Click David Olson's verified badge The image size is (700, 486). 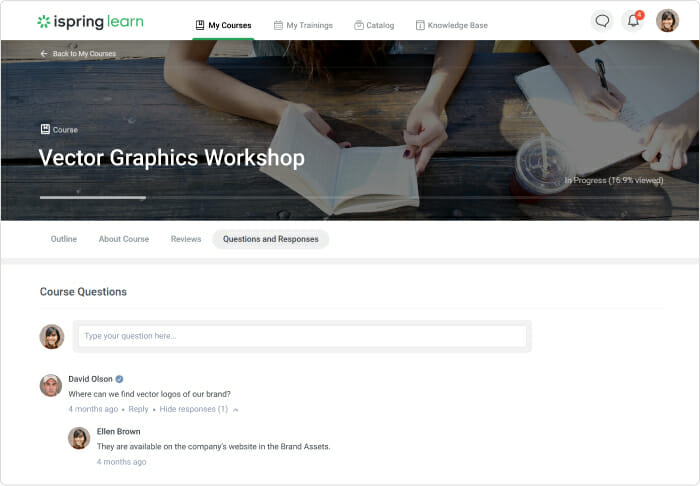[119, 379]
